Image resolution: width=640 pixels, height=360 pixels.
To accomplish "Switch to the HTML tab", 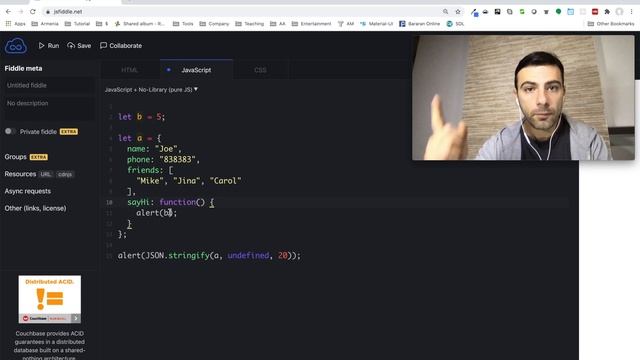I will click(130, 70).
